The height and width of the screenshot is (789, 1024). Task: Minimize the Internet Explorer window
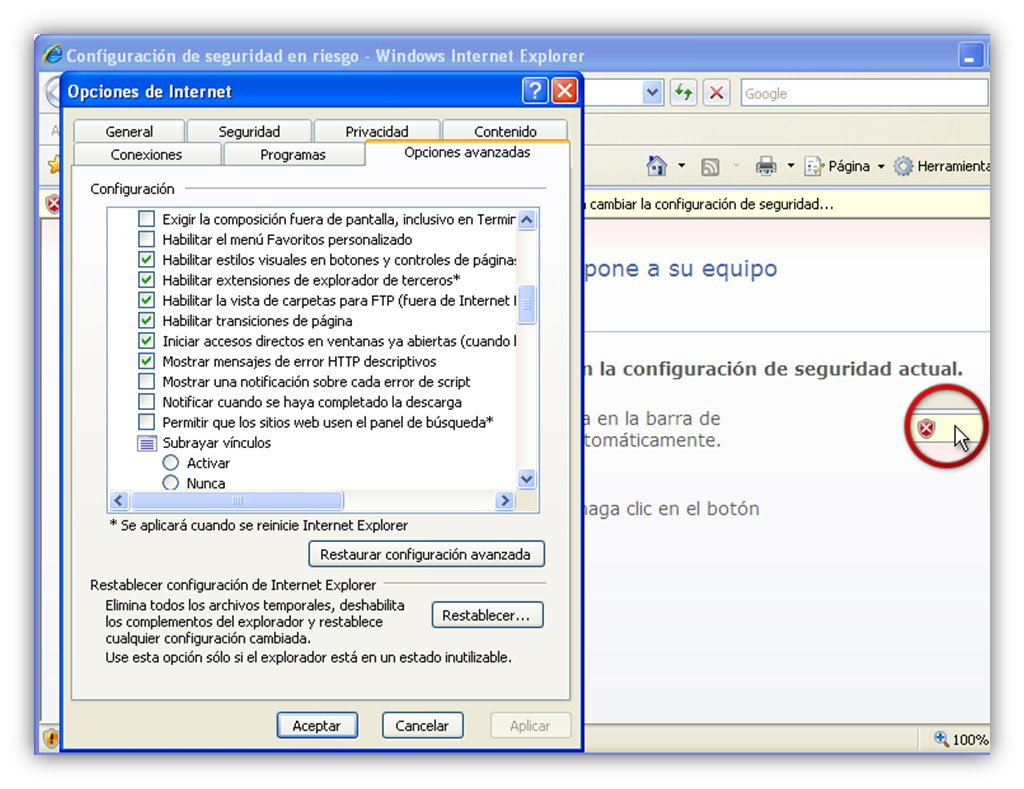pos(970,56)
